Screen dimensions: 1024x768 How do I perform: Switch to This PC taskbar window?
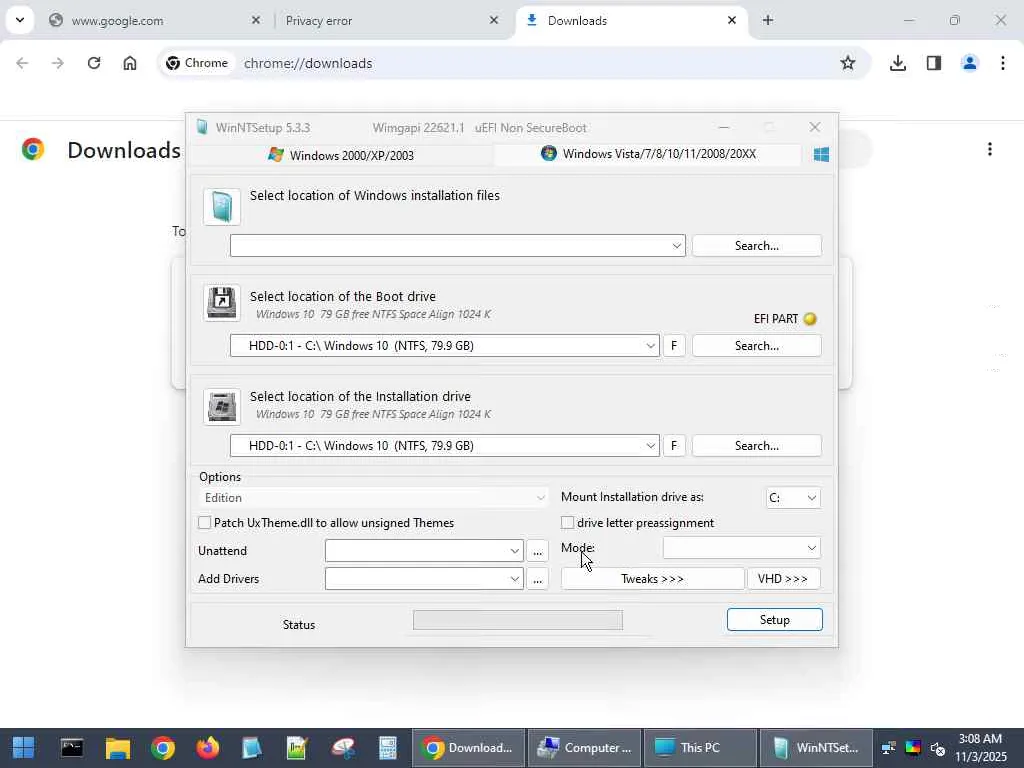[x=700, y=748]
